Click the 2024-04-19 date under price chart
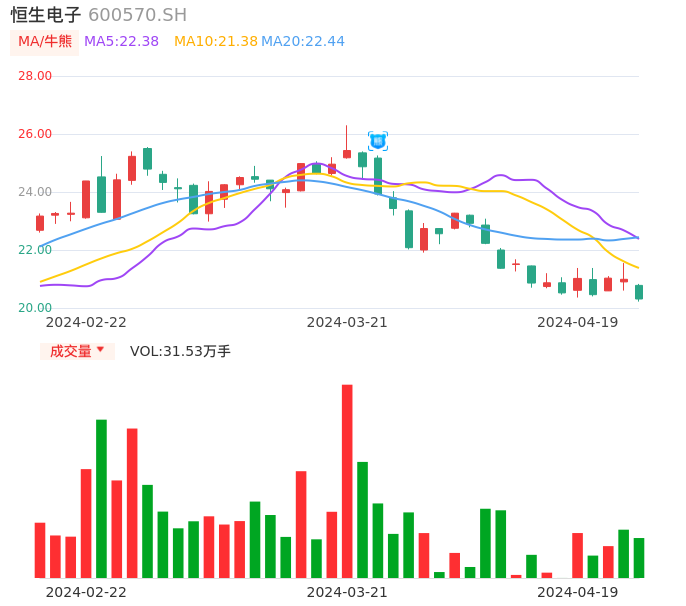 point(578,322)
